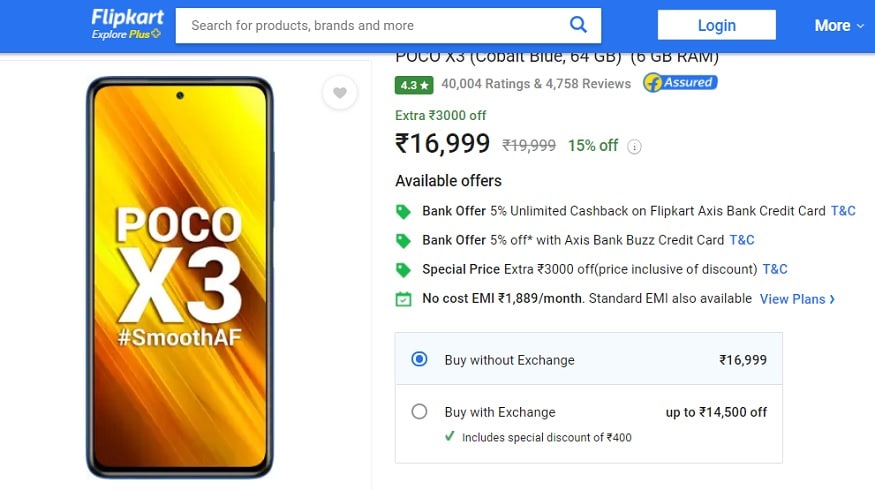Select Buy with Exchange option
This screenshot has height=490, width=875.
[x=420, y=411]
